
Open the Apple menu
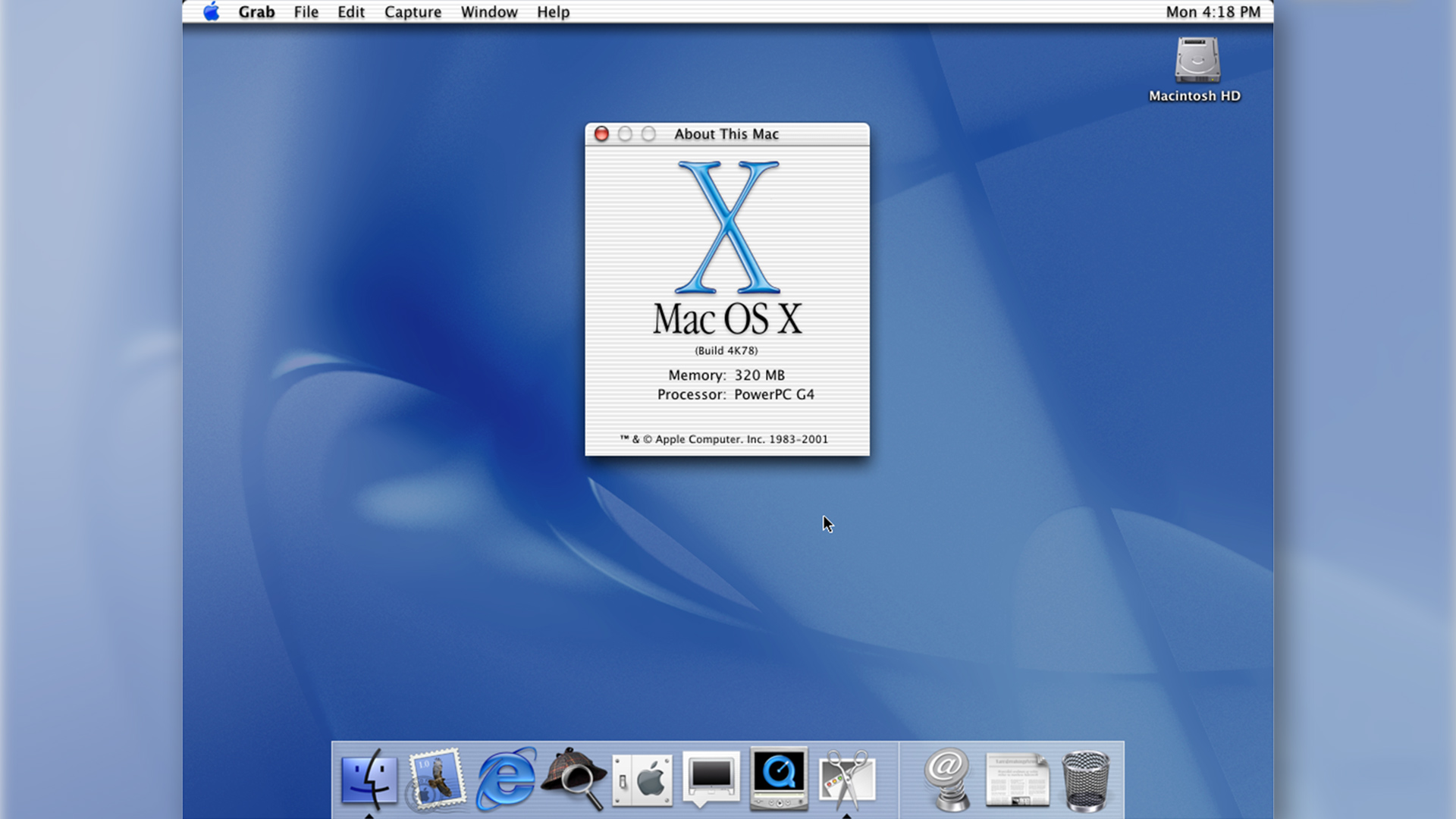(213, 11)
